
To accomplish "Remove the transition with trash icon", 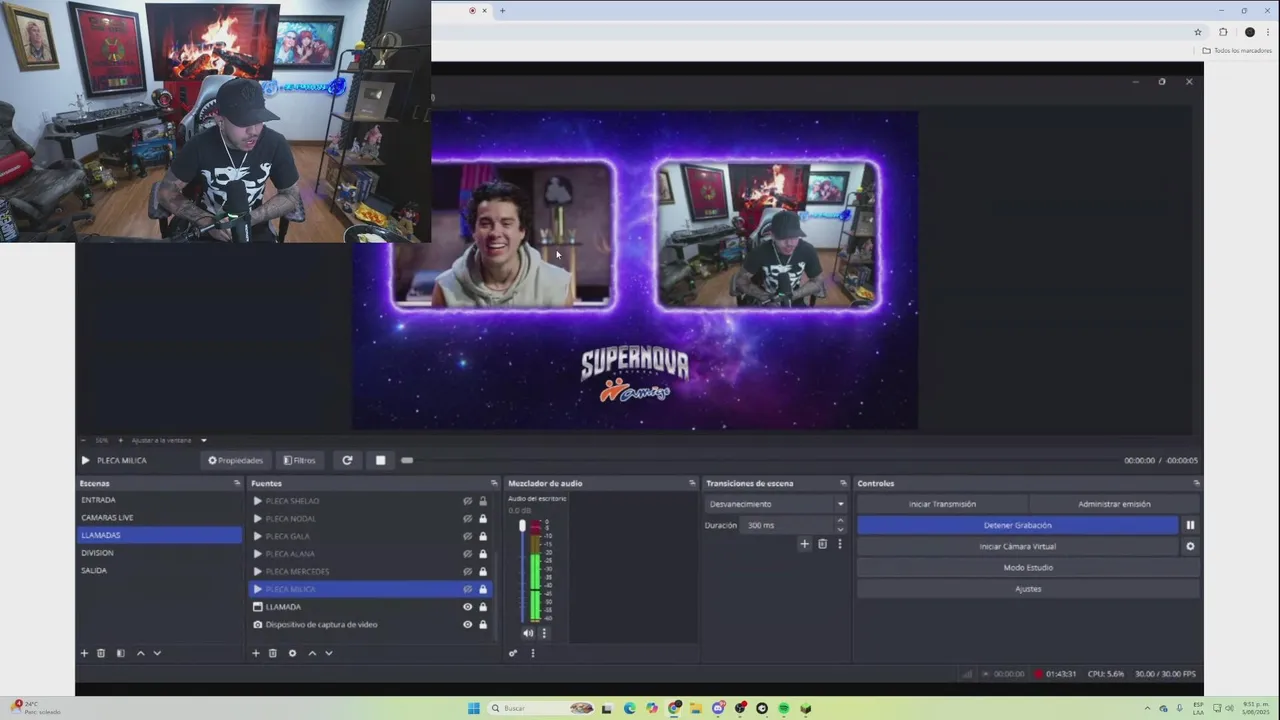I will click(x=822, y=544).
